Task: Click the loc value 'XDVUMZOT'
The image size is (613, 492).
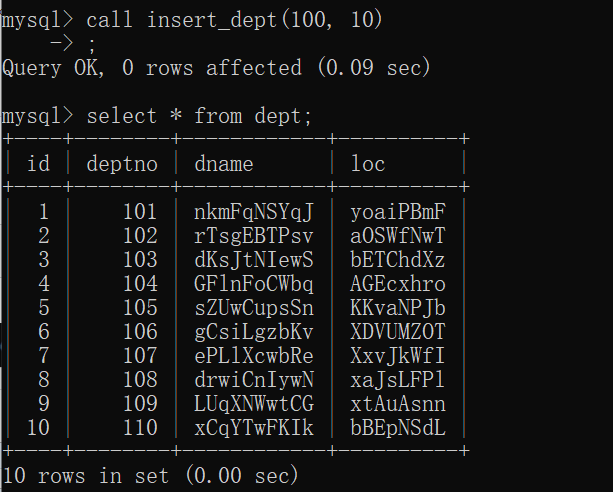Action: pyautogui.click(x=398, y=332)
